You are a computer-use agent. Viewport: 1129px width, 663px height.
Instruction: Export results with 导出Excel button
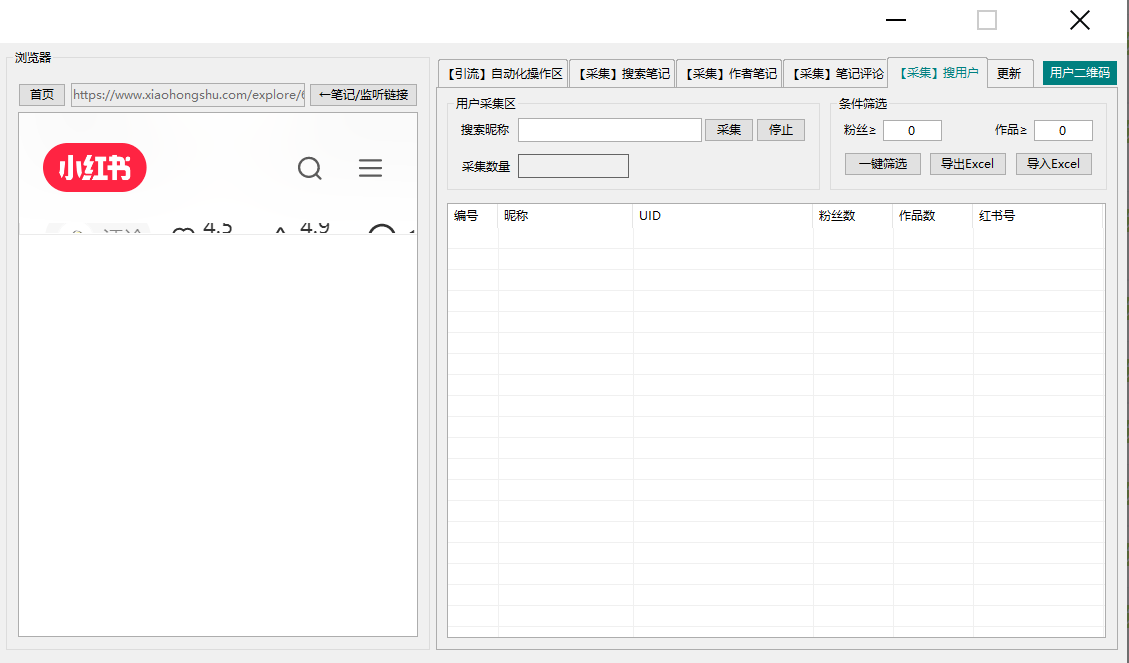pos(967,164)
